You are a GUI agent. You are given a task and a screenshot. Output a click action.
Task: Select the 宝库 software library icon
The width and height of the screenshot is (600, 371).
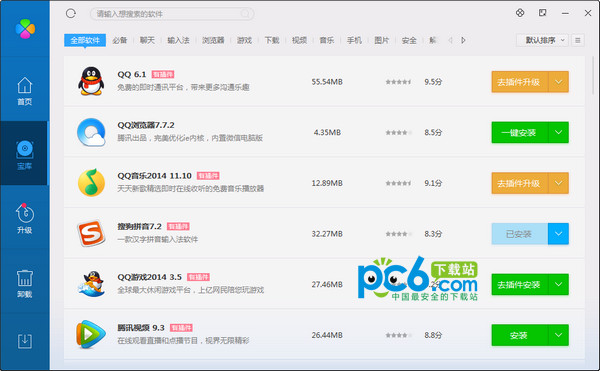point(24,155)
